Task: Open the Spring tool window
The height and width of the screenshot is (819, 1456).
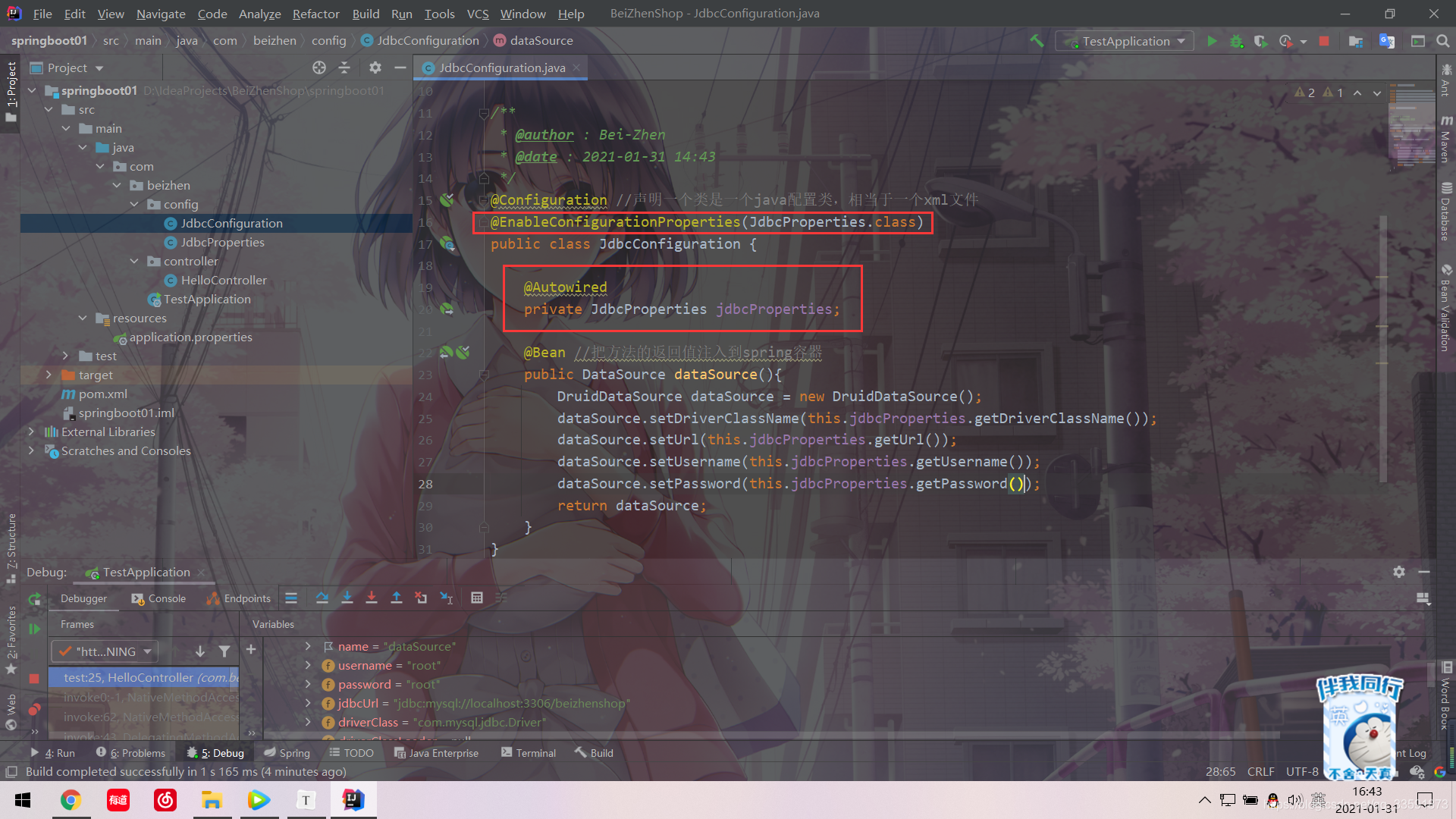Action: [287, 753]
